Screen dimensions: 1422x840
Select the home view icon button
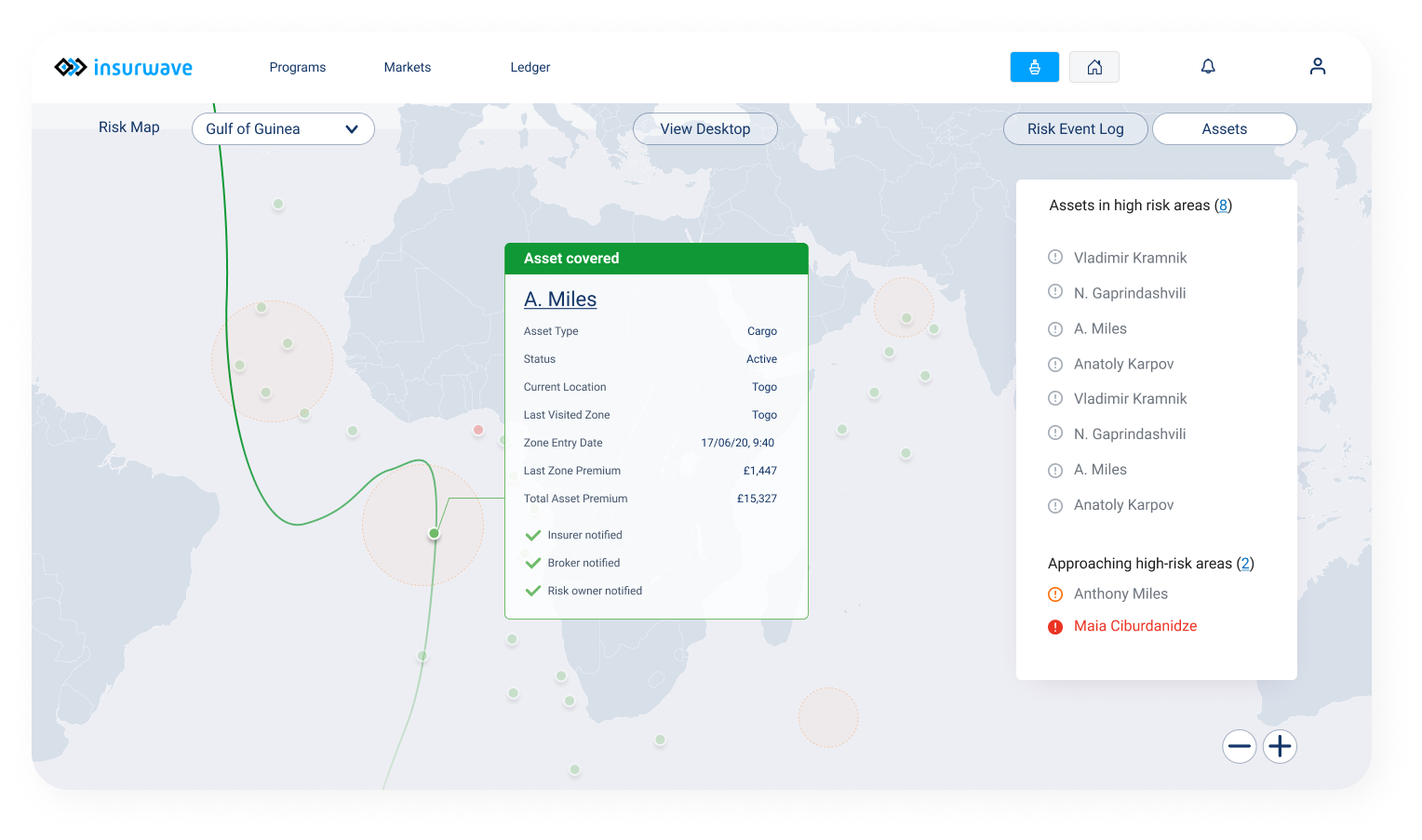pos(1094,67)
